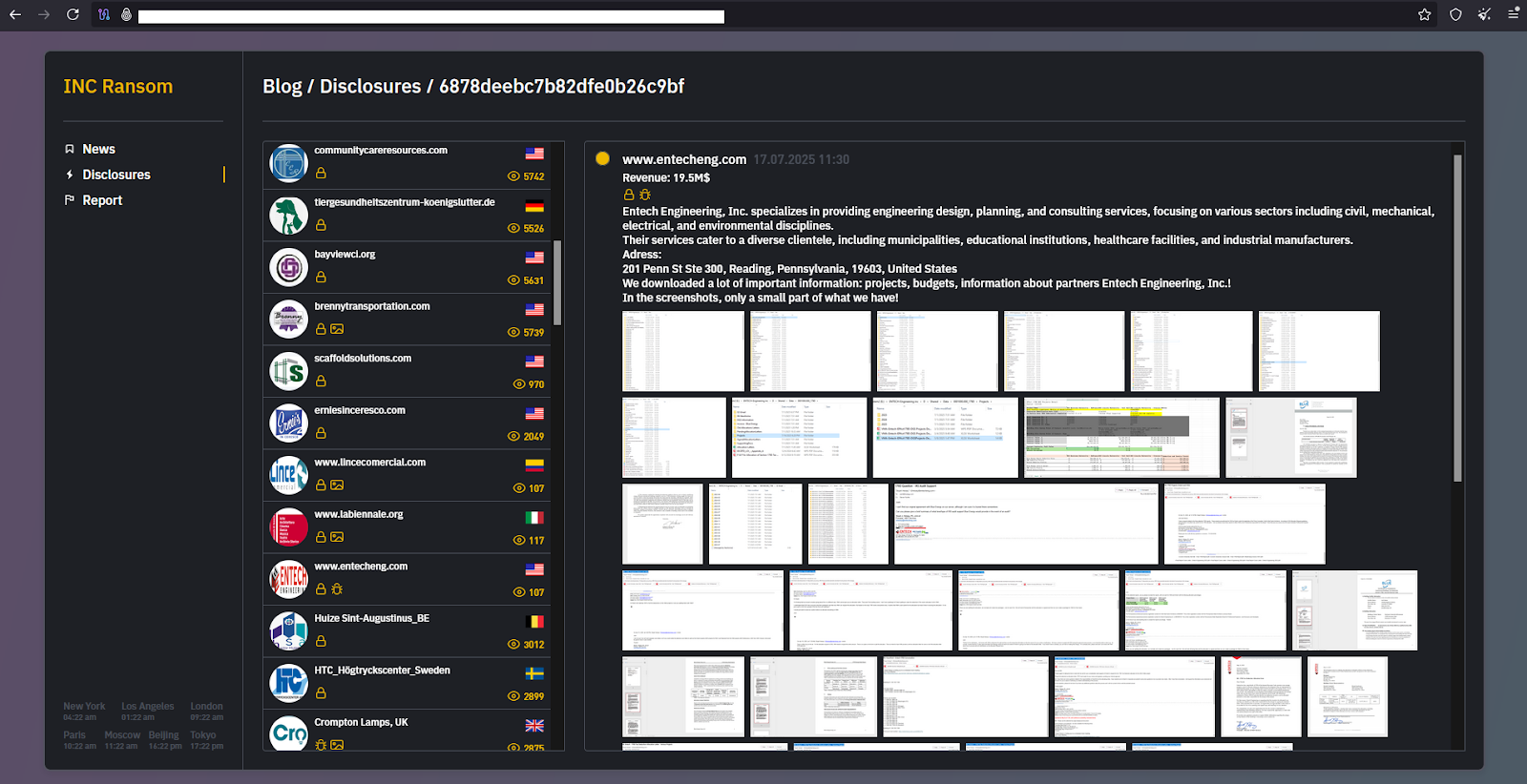Click the Belgian flag on Huize Sint-Augustinus row
Image resolution: width=1527 pixels, height=784 pixels.
coord(534,622)
